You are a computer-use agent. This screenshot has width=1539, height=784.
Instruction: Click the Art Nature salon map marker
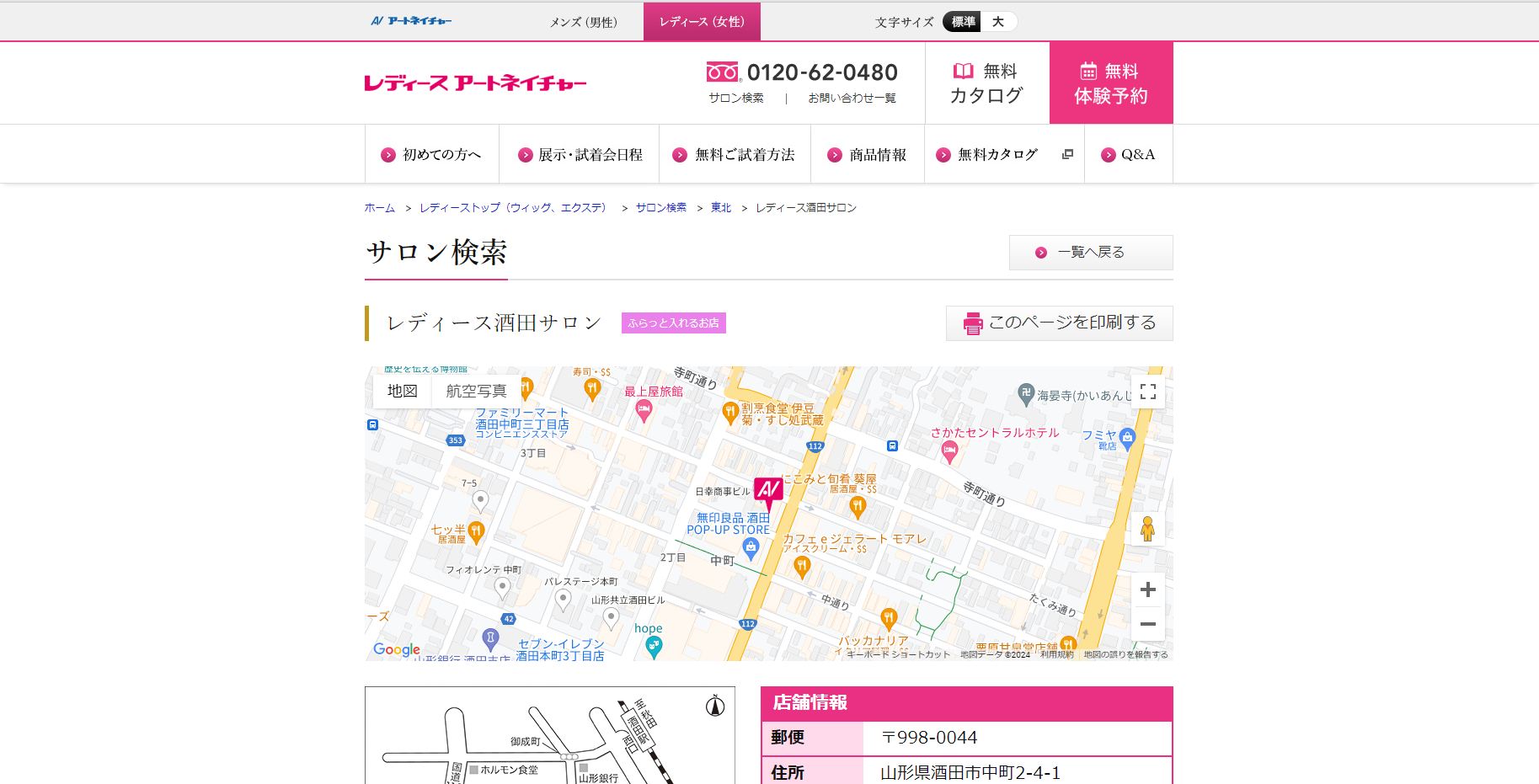[x=768, y=493]
